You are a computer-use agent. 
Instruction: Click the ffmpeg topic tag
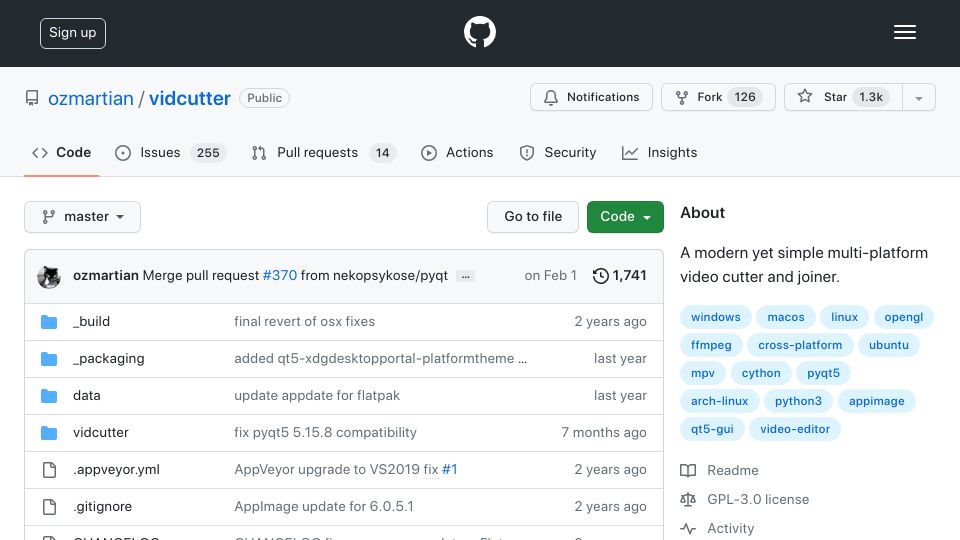pos(711,345)
